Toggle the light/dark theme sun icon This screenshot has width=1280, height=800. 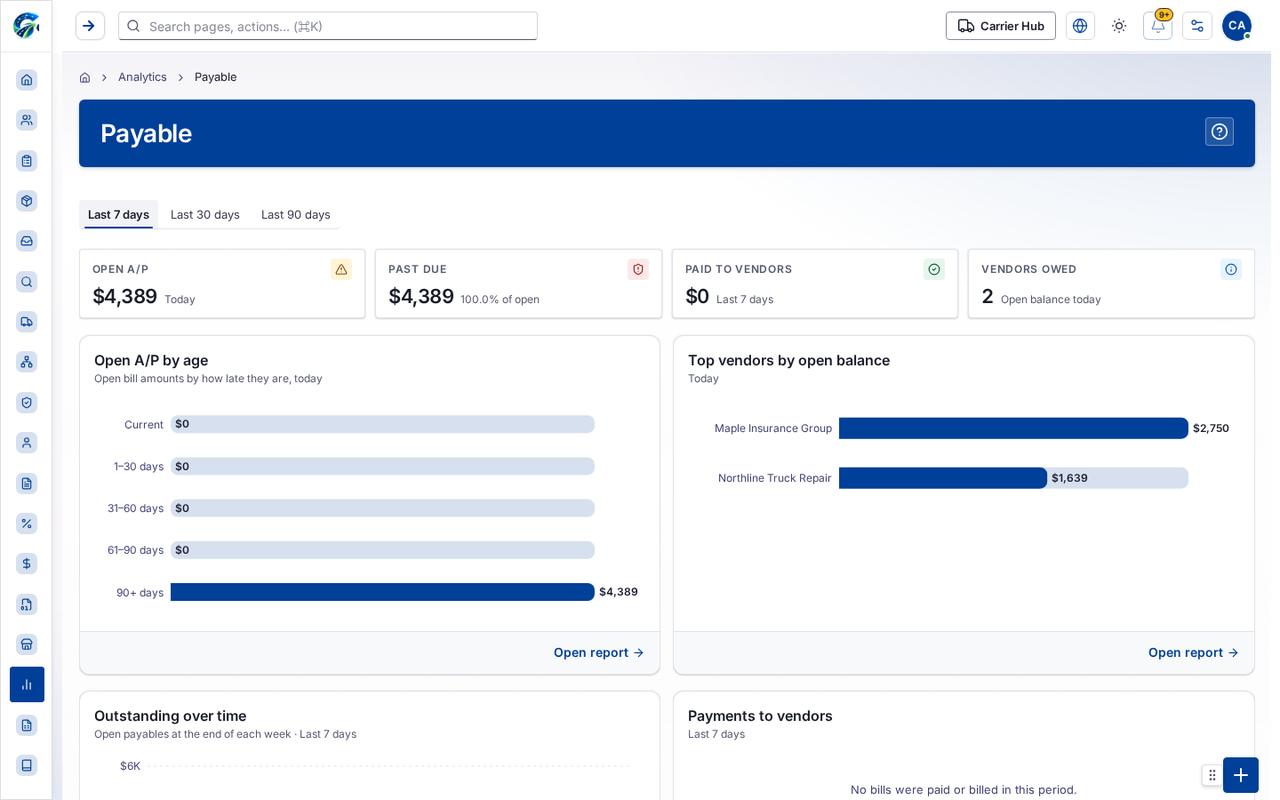coord(1119,26)
